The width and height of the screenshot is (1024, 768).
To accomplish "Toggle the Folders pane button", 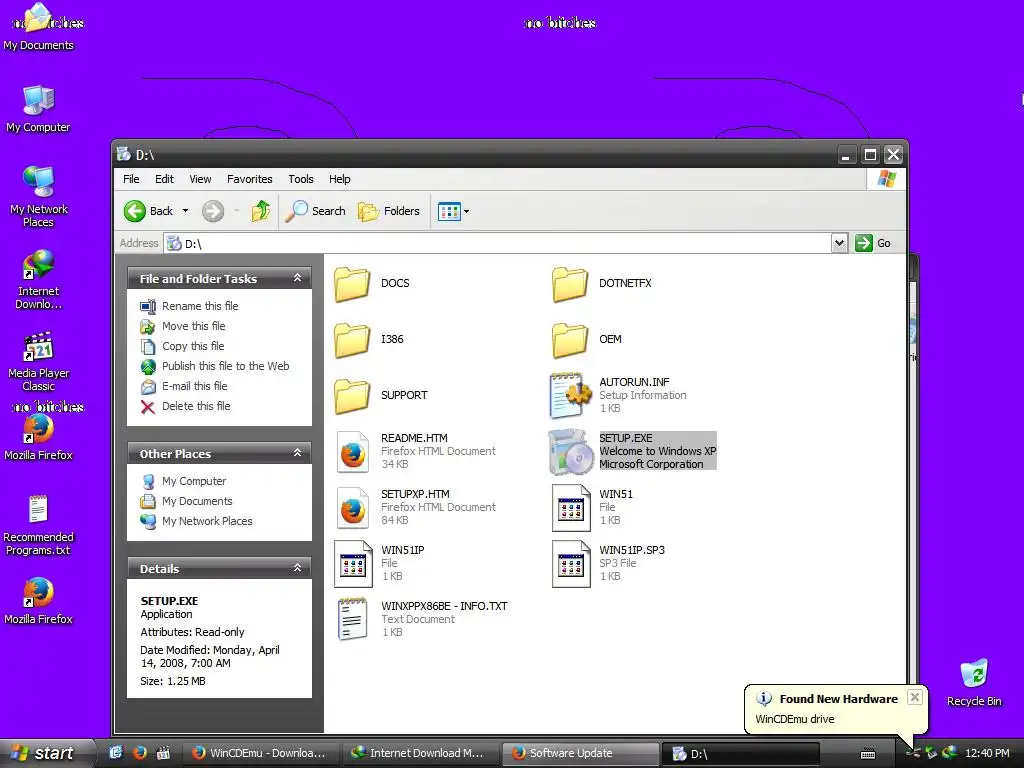I will [389, 211].
